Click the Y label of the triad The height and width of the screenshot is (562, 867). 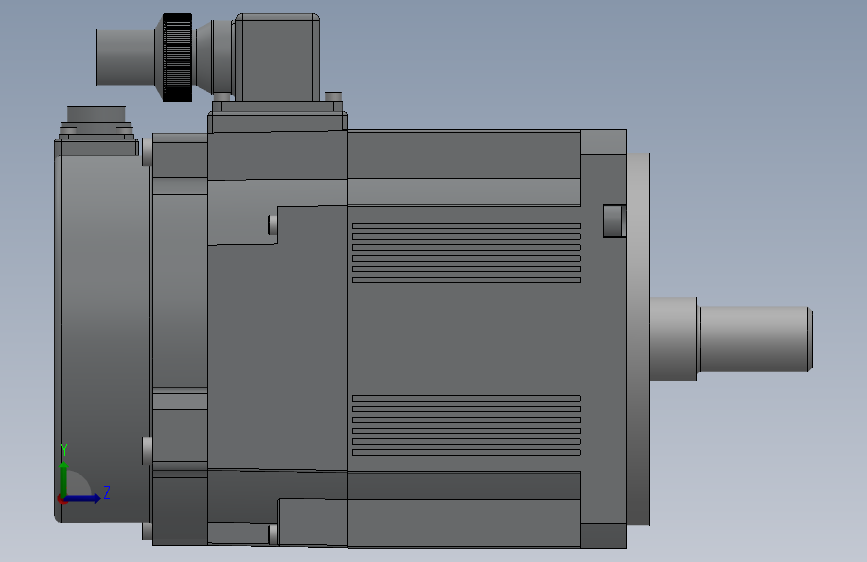click(x=64, y=450)
